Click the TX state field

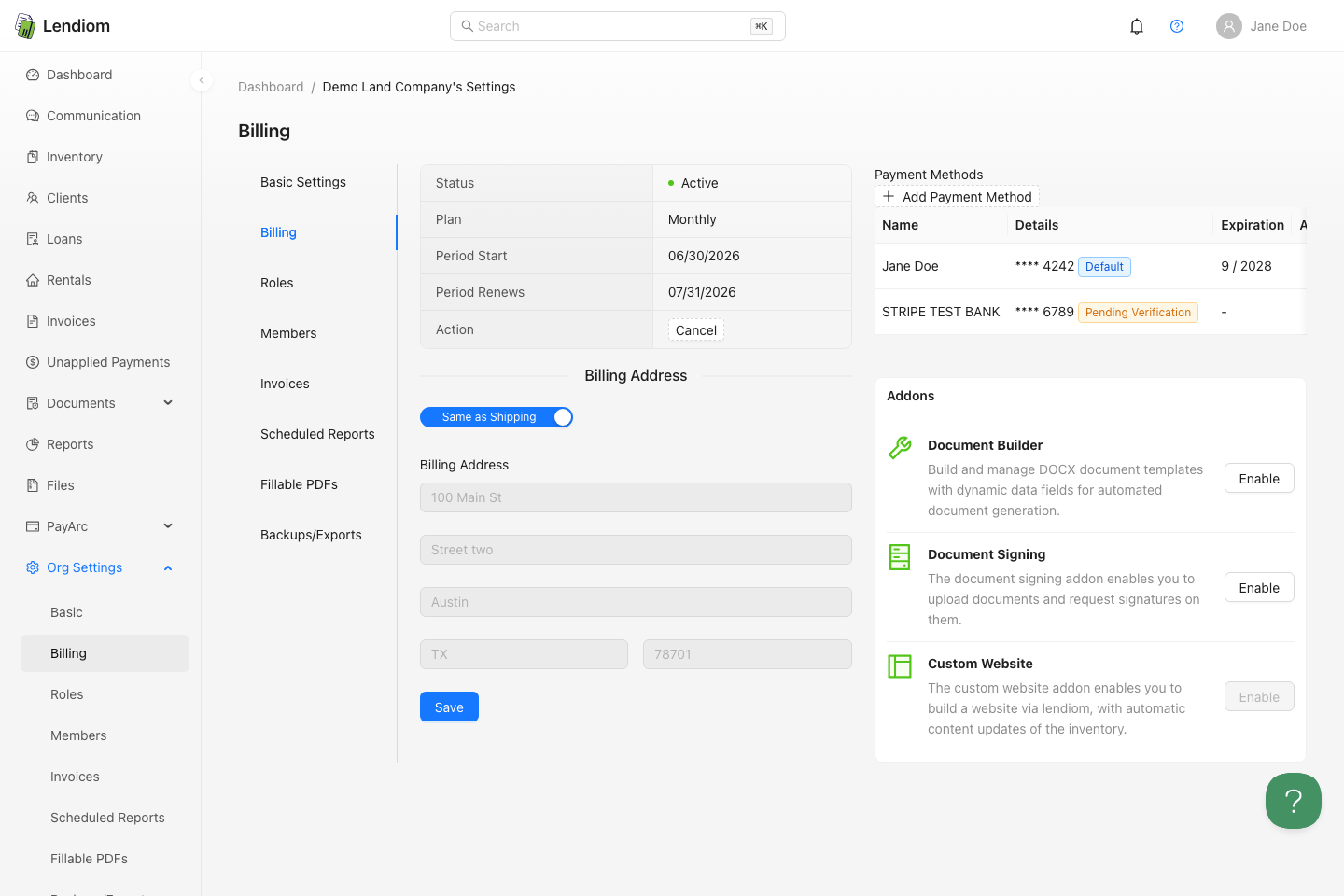click(x=524, y=654)
